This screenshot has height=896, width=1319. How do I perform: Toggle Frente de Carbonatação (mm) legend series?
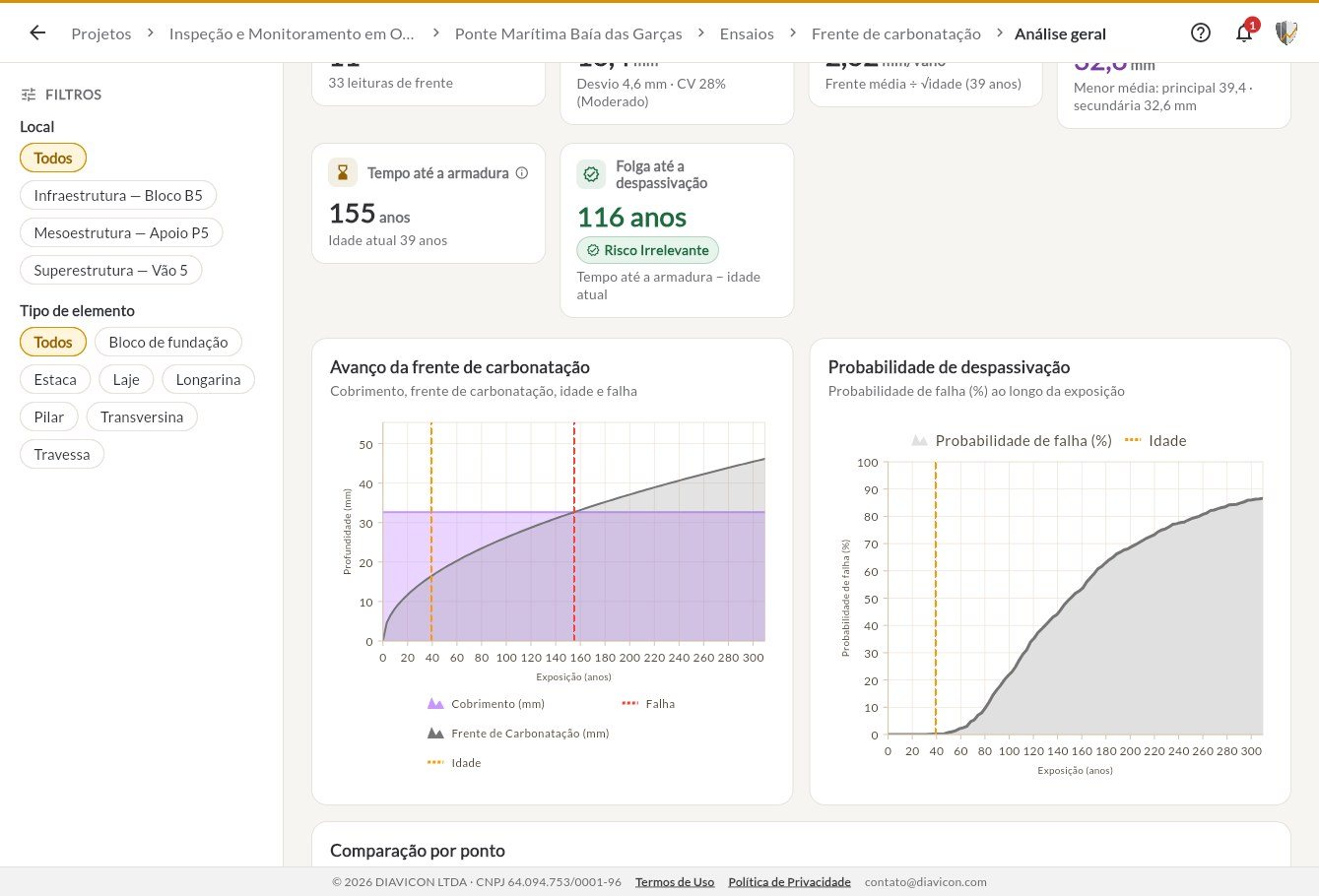518,734
